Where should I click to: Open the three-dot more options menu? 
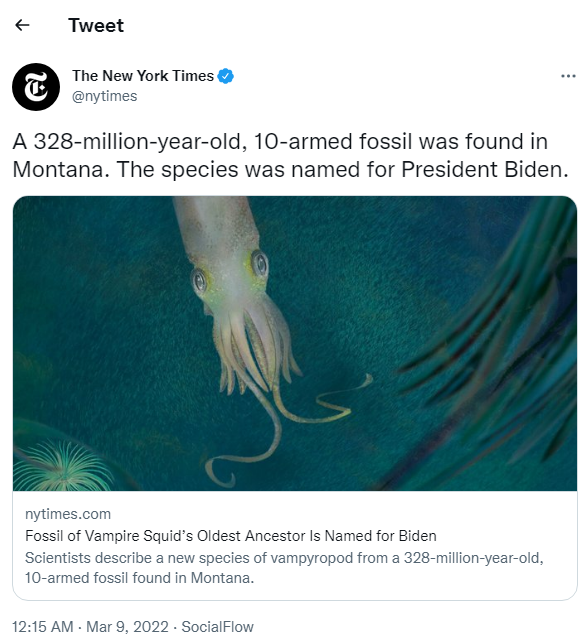pos(568,76)
